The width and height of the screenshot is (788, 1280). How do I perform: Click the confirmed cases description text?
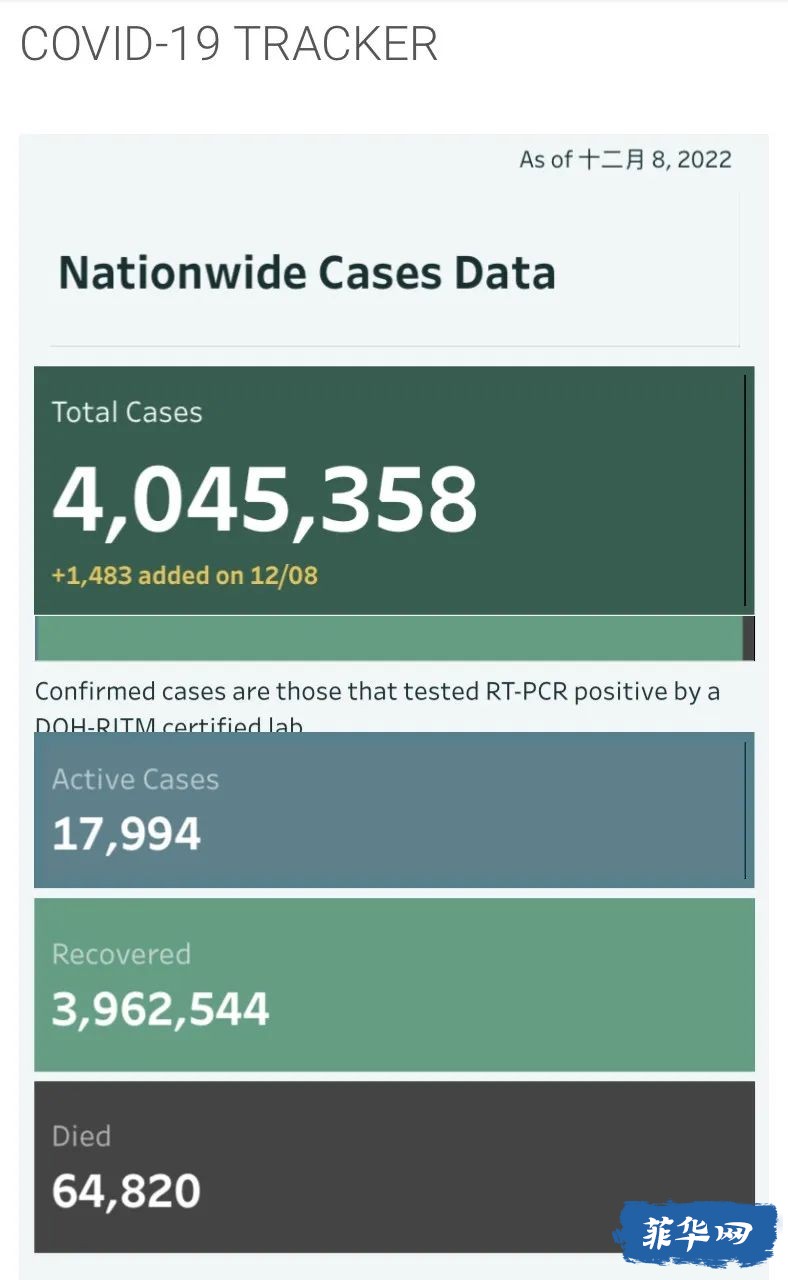pyautogui.click(x=377, y=692)
